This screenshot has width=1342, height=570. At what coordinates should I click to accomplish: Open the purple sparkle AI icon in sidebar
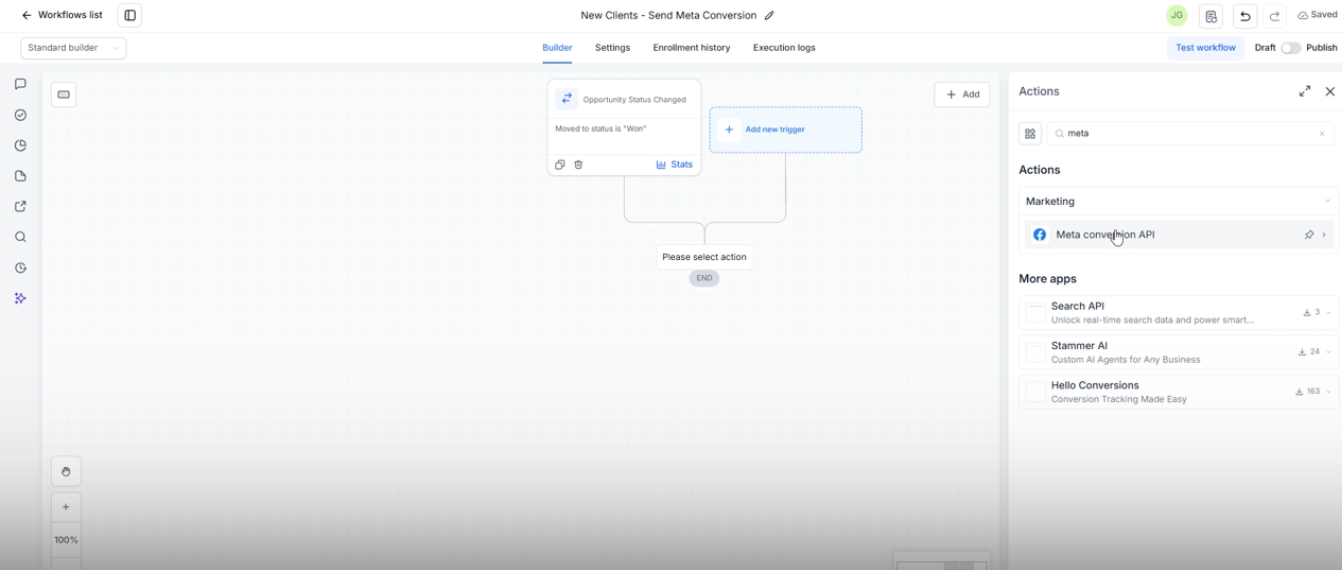click(20, 298)
